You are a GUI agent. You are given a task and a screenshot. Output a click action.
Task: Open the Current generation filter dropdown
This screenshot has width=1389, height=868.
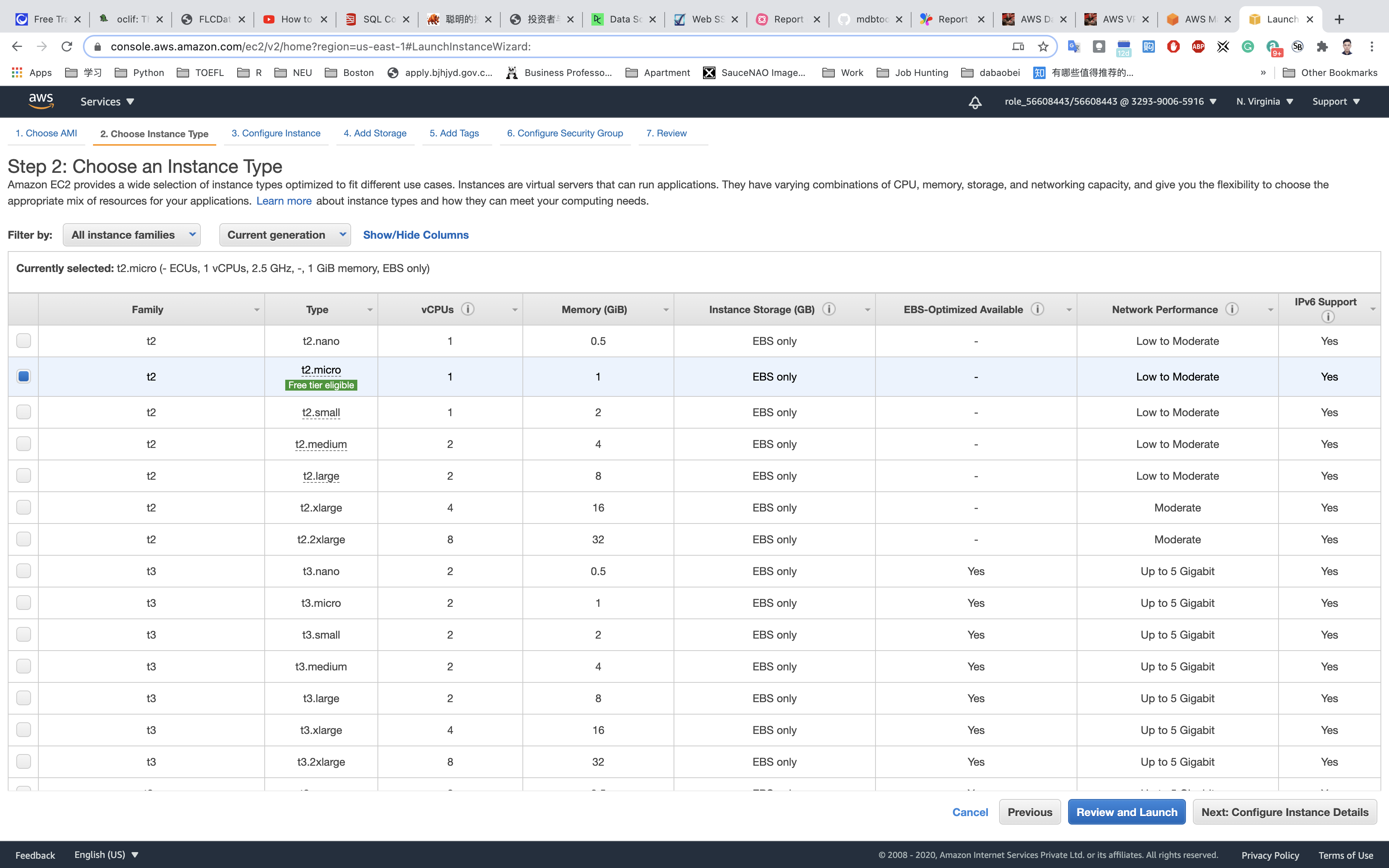pos(285,235)
